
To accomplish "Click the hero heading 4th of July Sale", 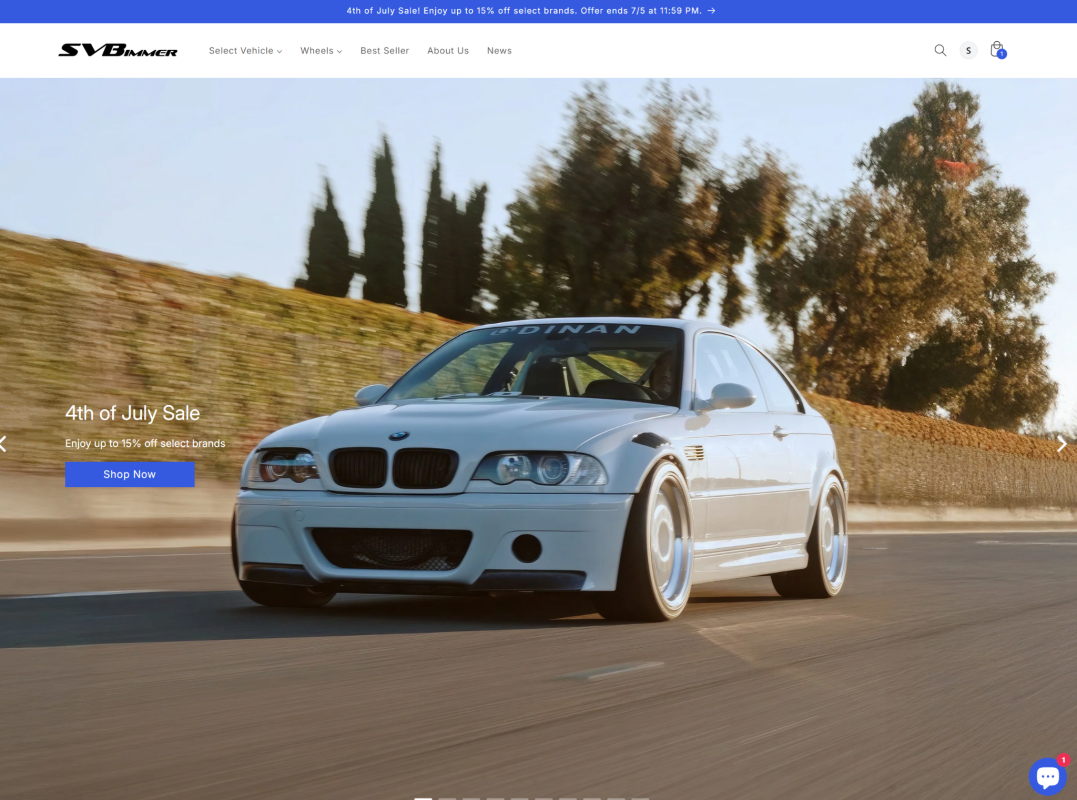I will coord(133,413).
